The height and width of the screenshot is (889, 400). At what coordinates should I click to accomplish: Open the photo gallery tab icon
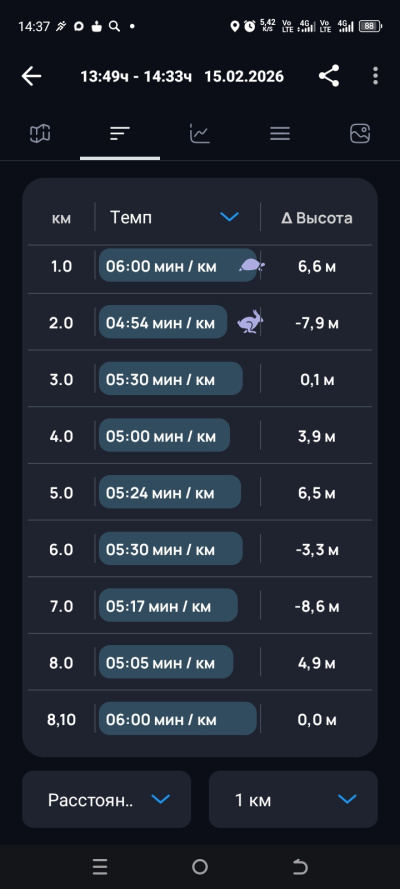coord(360,134)
